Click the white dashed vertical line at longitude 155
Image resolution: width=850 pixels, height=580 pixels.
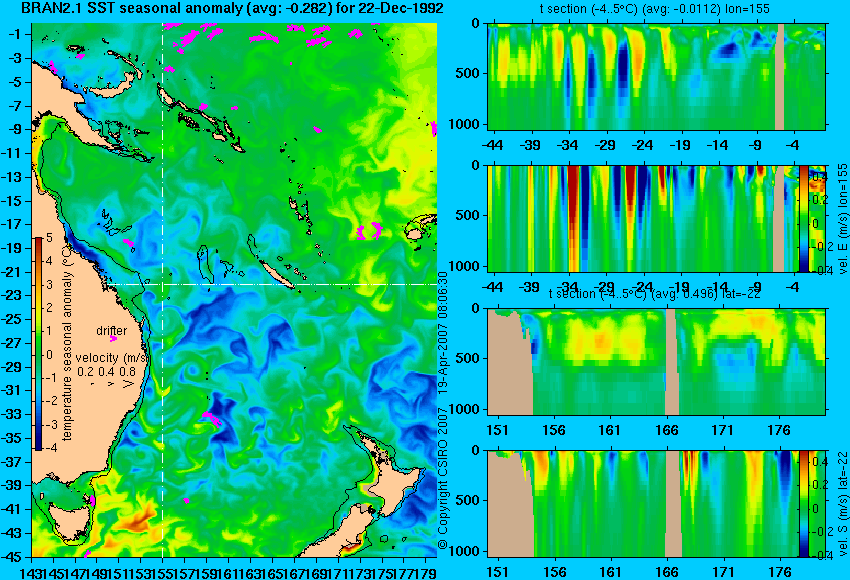(x=163, y=290)
